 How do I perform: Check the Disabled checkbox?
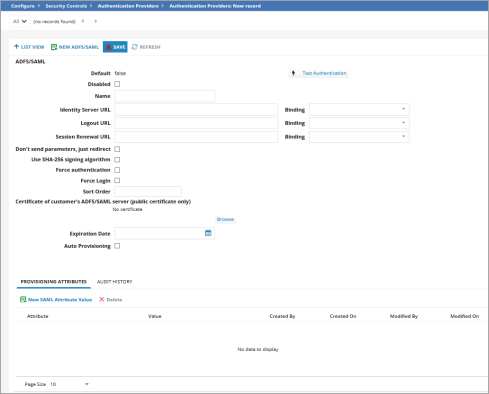point(117,84)
